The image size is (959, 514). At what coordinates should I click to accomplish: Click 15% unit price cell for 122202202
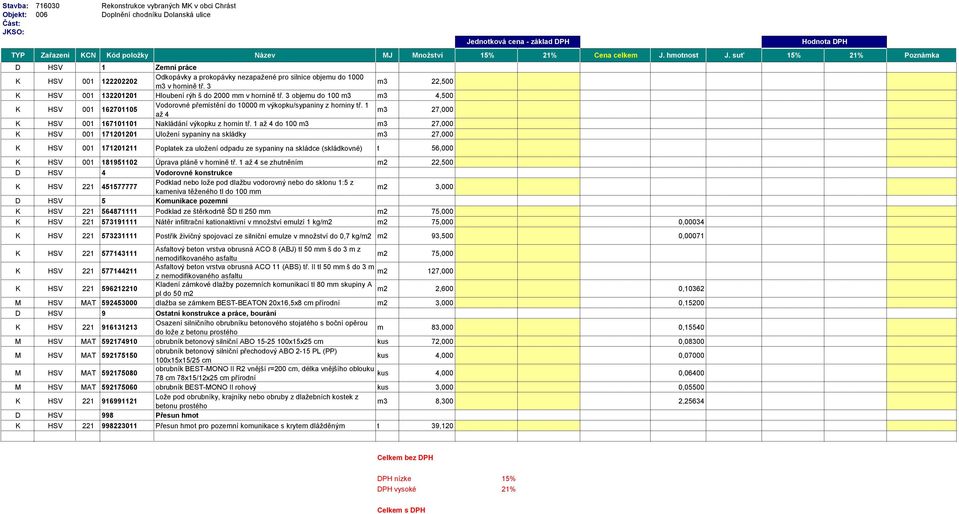[486, 81]
